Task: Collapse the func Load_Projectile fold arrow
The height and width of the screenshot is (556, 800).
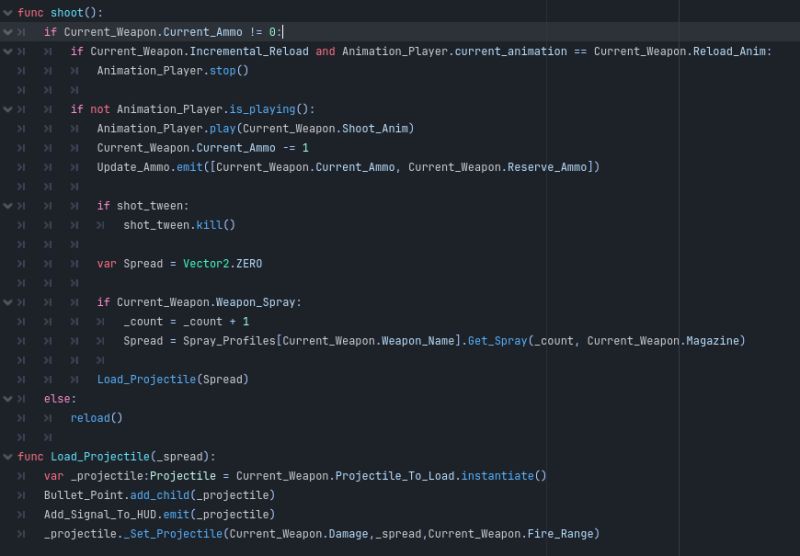Action: click(x=8, y=457)
